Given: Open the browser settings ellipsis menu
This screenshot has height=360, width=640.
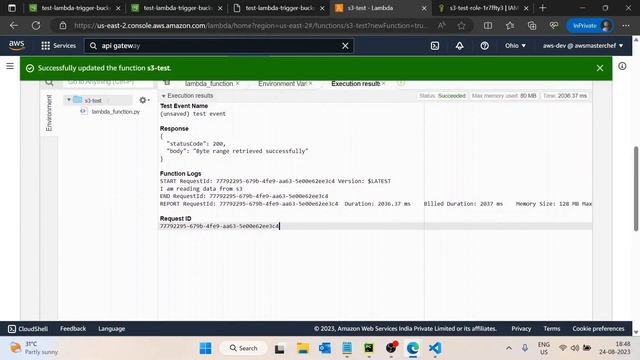Looking at the screenshot, I should 626,26.
